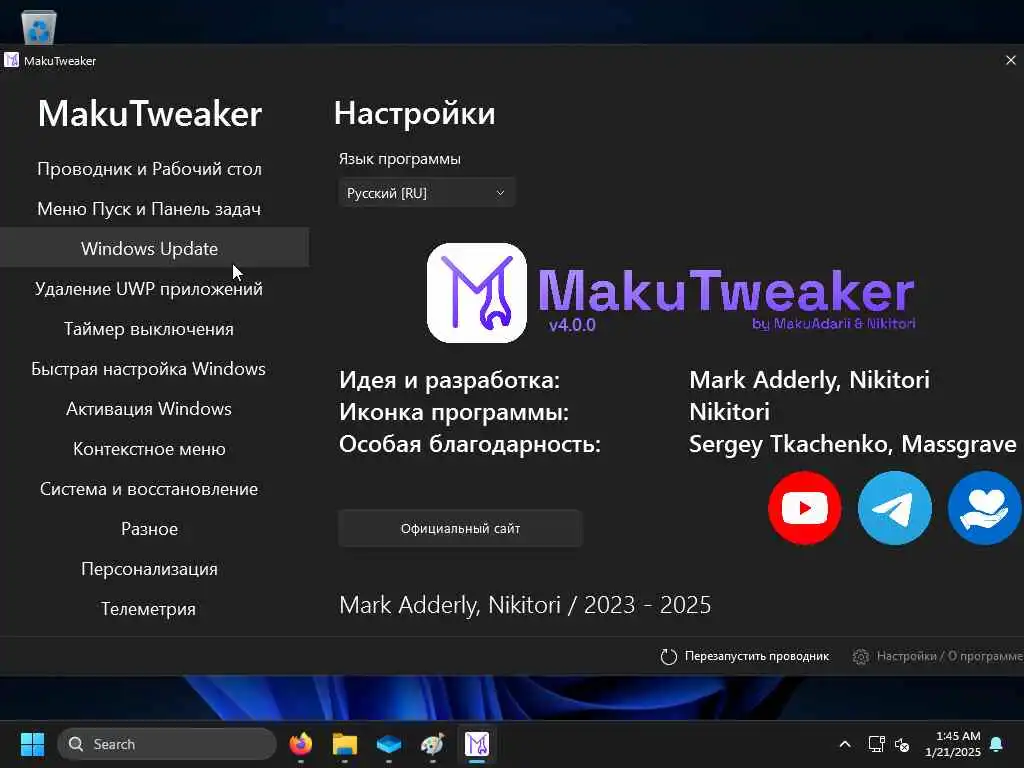Select the Разное section
The image size is (1024, 768).
(x=150, y=529)
